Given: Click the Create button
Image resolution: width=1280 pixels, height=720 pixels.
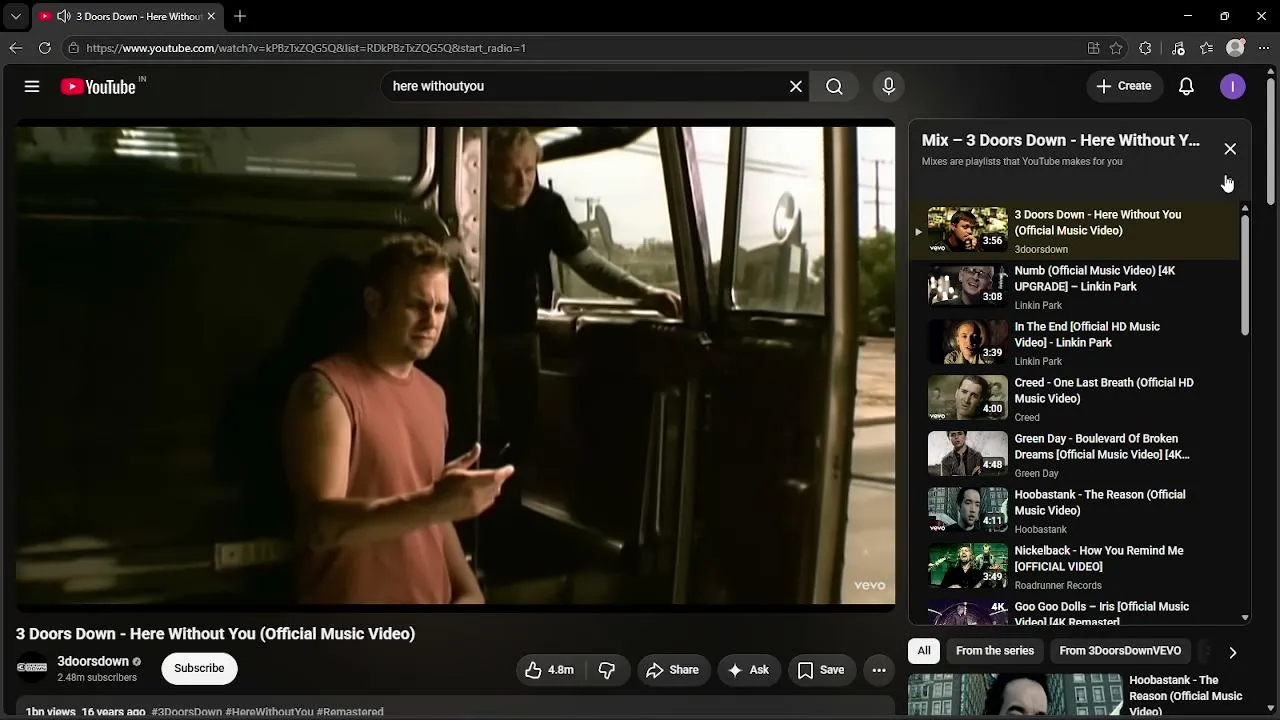Looking at the screenshot, I should (x=1124, y=86).
